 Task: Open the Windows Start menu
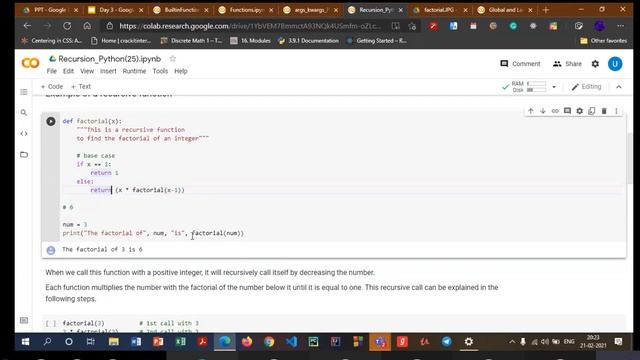click(25, 342)
